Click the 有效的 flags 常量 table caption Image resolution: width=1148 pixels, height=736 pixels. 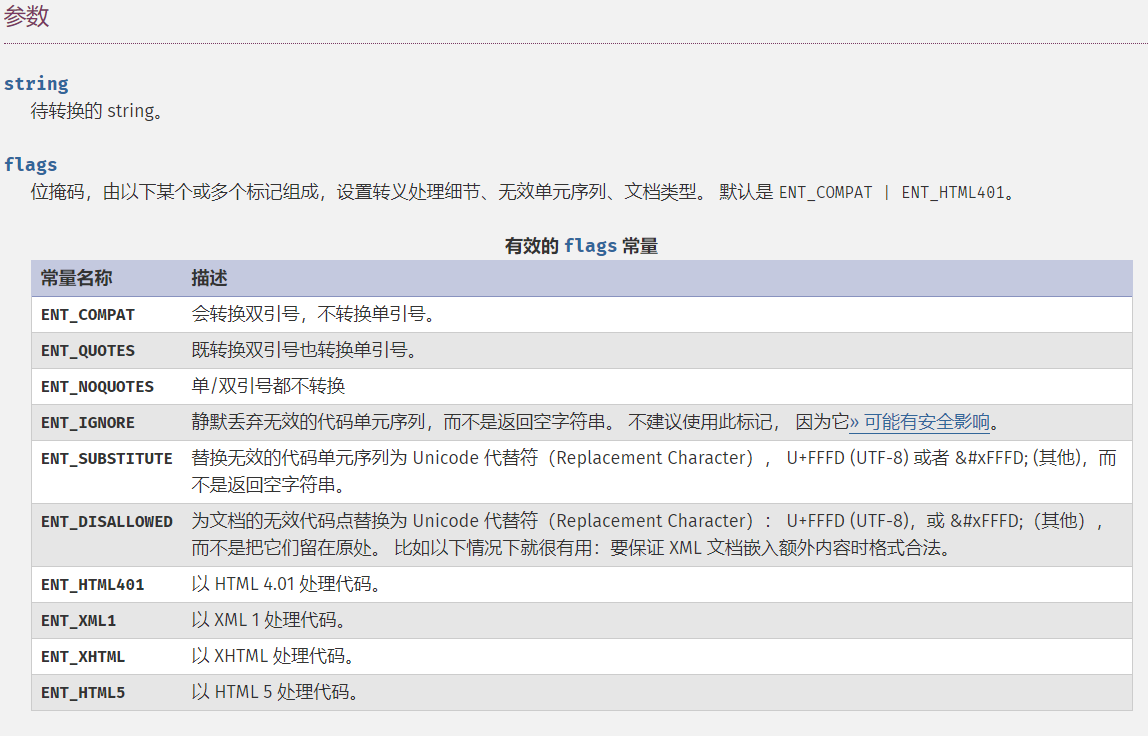coord(581,245)
